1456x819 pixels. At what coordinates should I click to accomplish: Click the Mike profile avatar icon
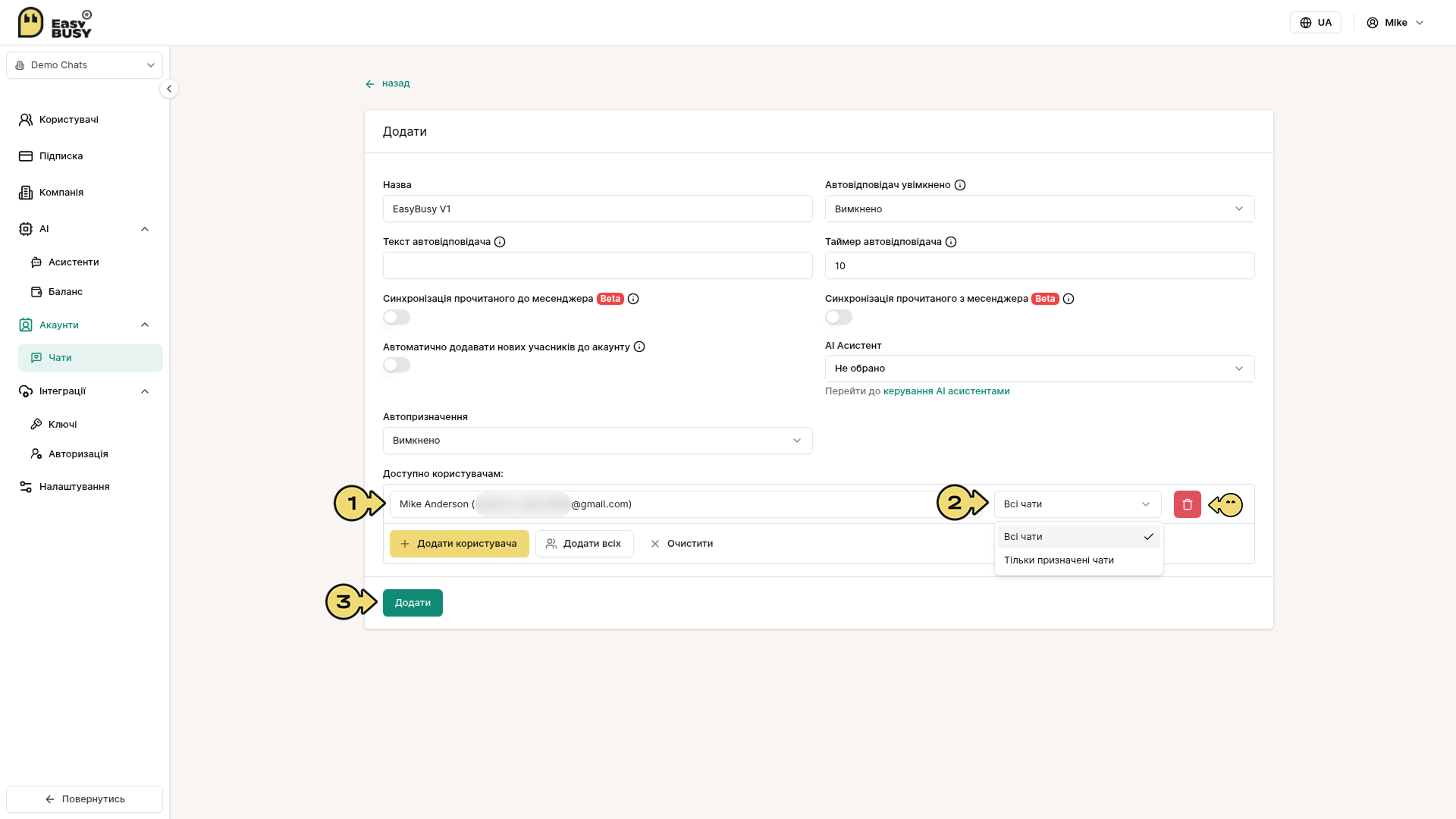[1373, 23]
